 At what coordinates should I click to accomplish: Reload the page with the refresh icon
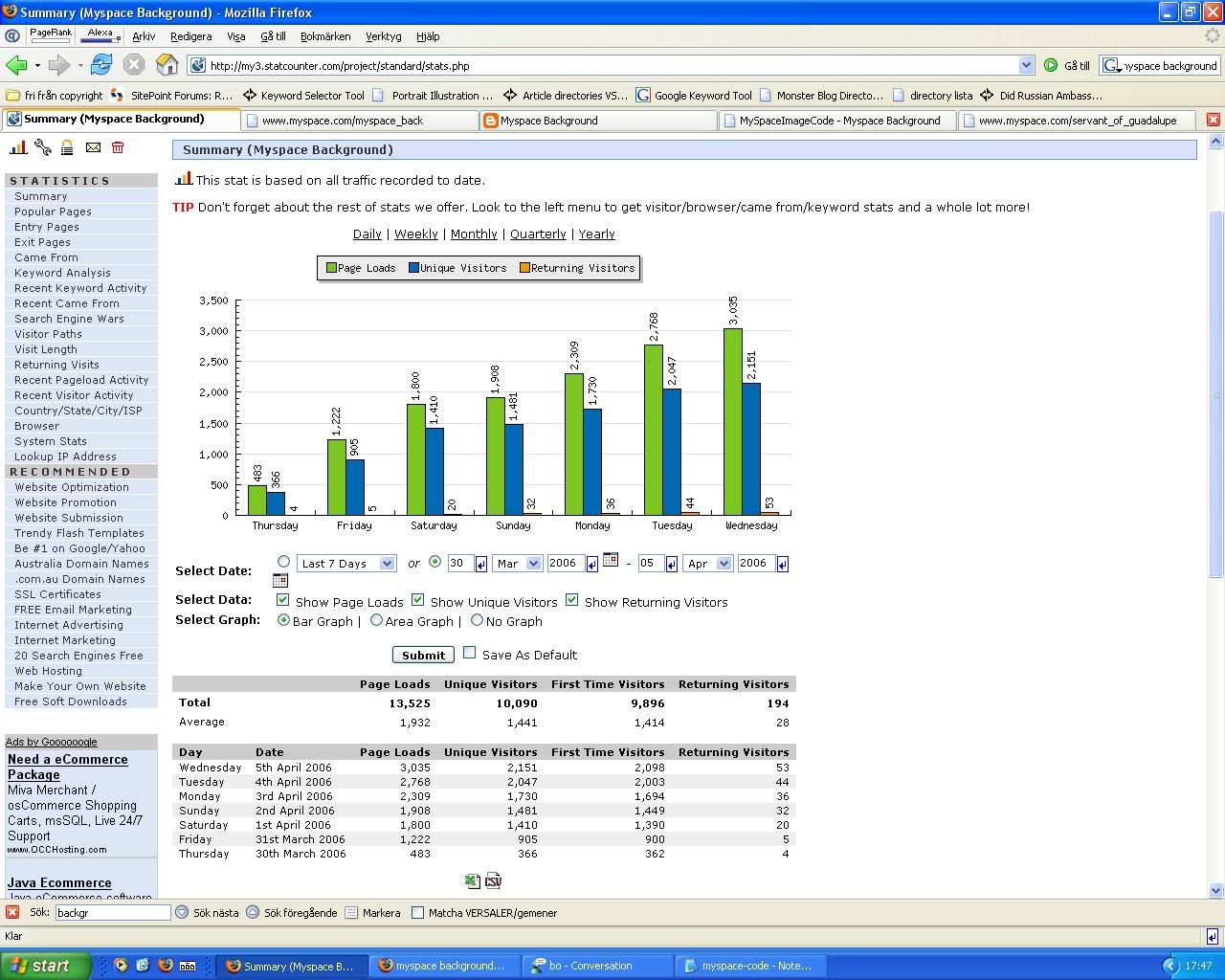point(100,65)
